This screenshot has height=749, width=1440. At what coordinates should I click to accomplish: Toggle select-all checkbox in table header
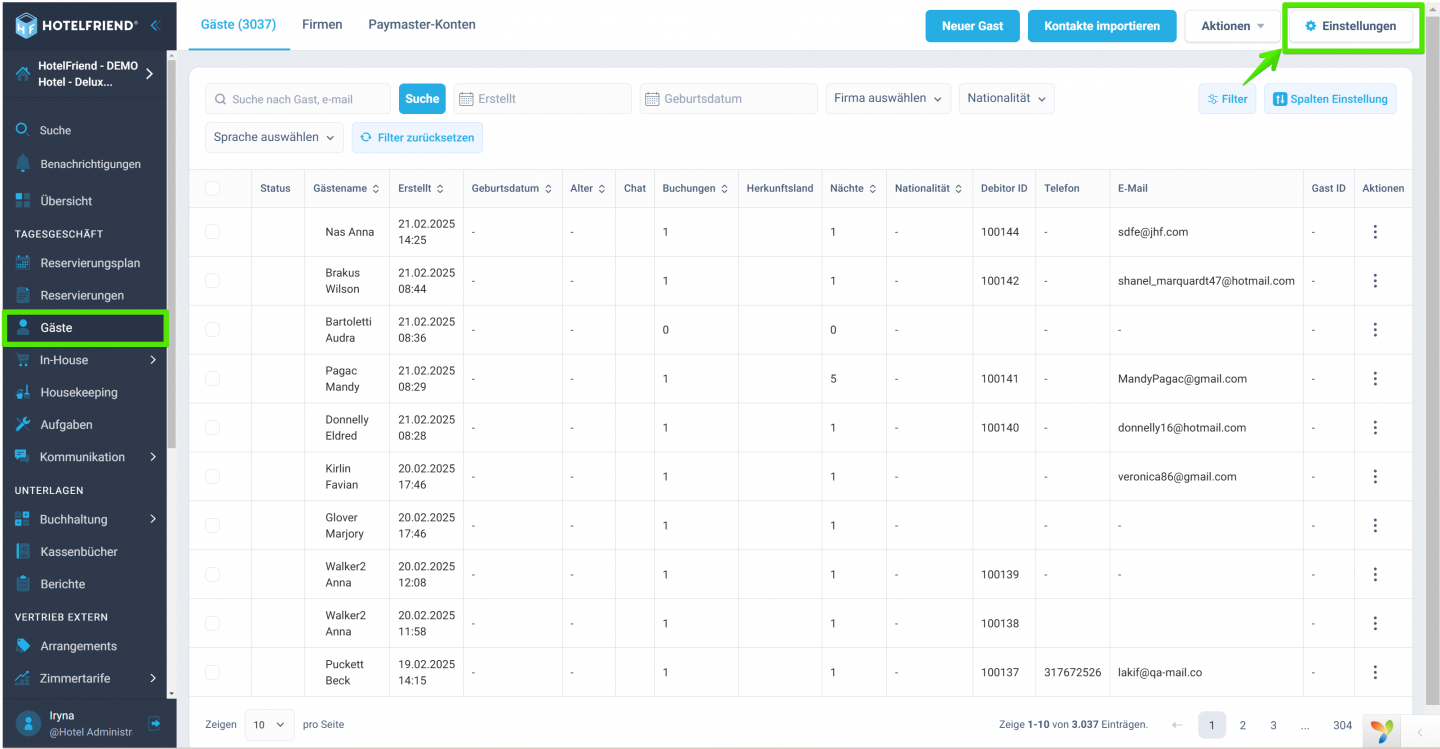(x=212, y=188)
